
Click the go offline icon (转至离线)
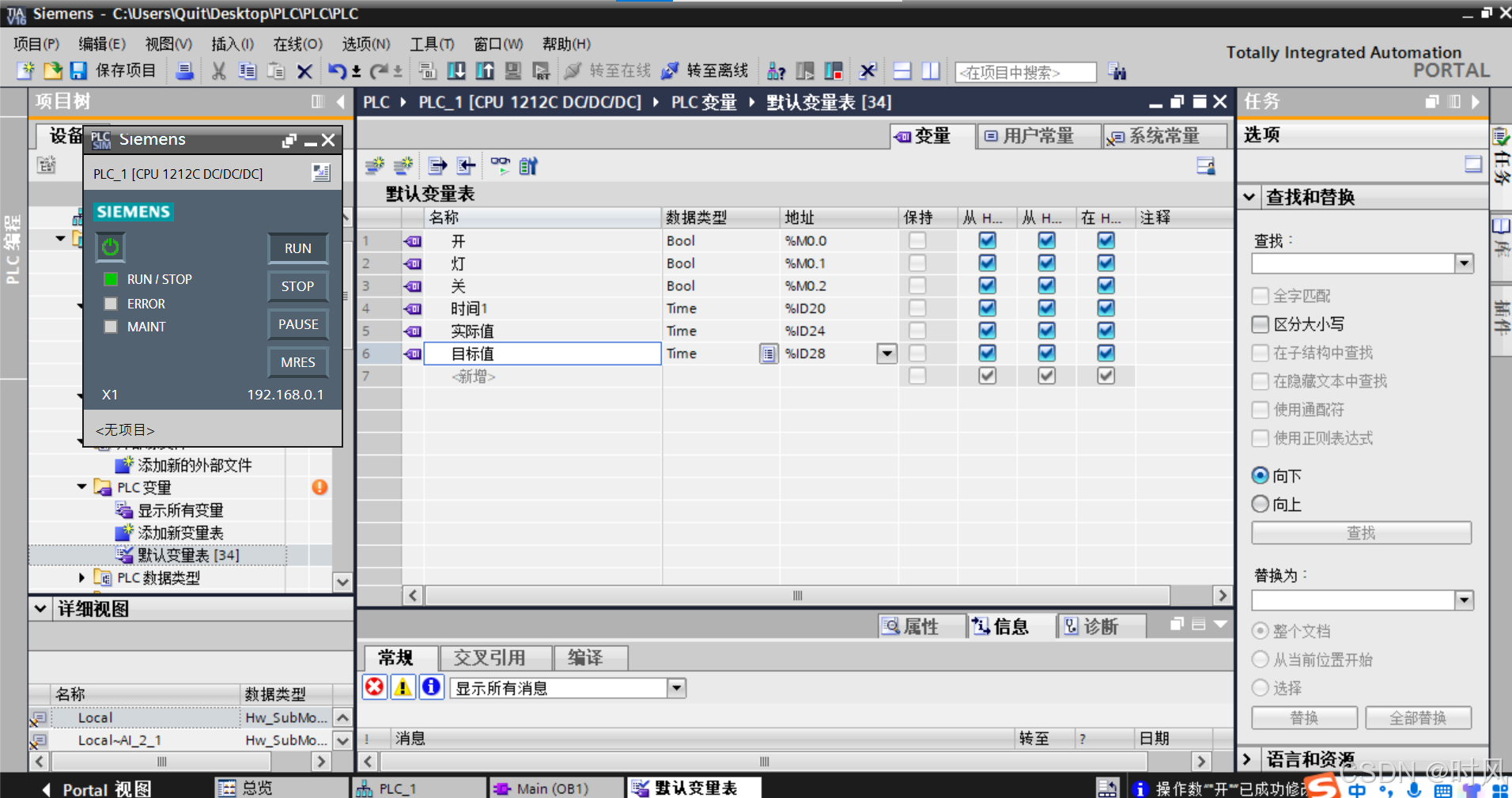pyautogui.click(x=670, y=71)
